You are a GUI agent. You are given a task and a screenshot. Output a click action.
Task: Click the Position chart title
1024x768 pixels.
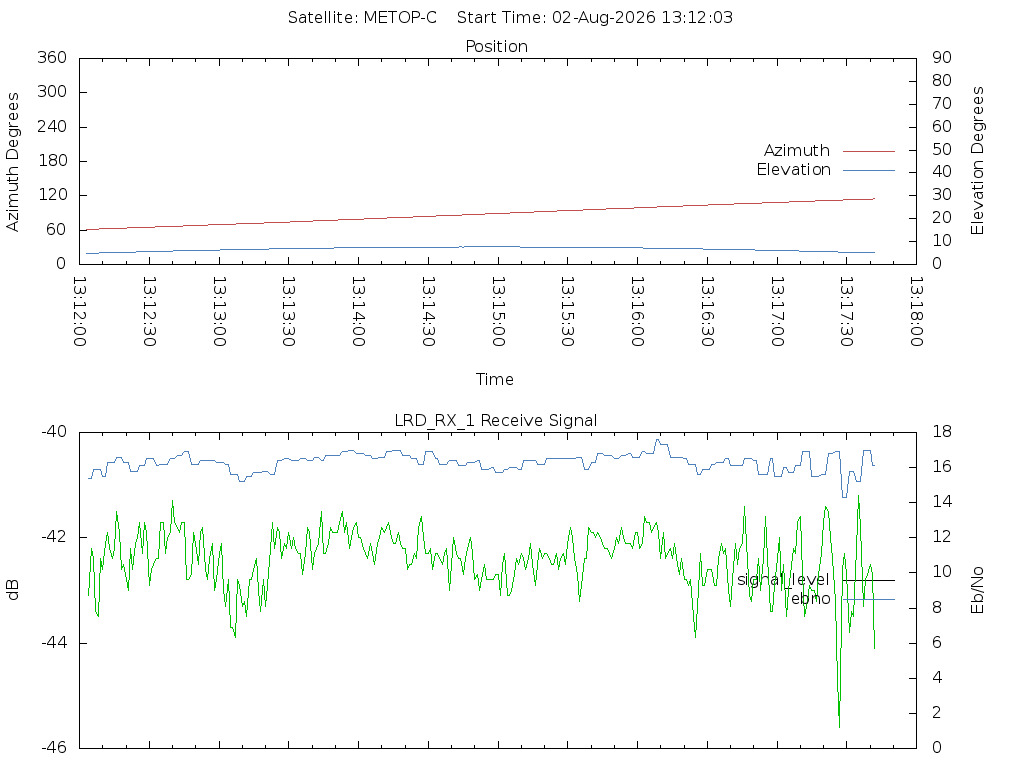coord(496,46)
